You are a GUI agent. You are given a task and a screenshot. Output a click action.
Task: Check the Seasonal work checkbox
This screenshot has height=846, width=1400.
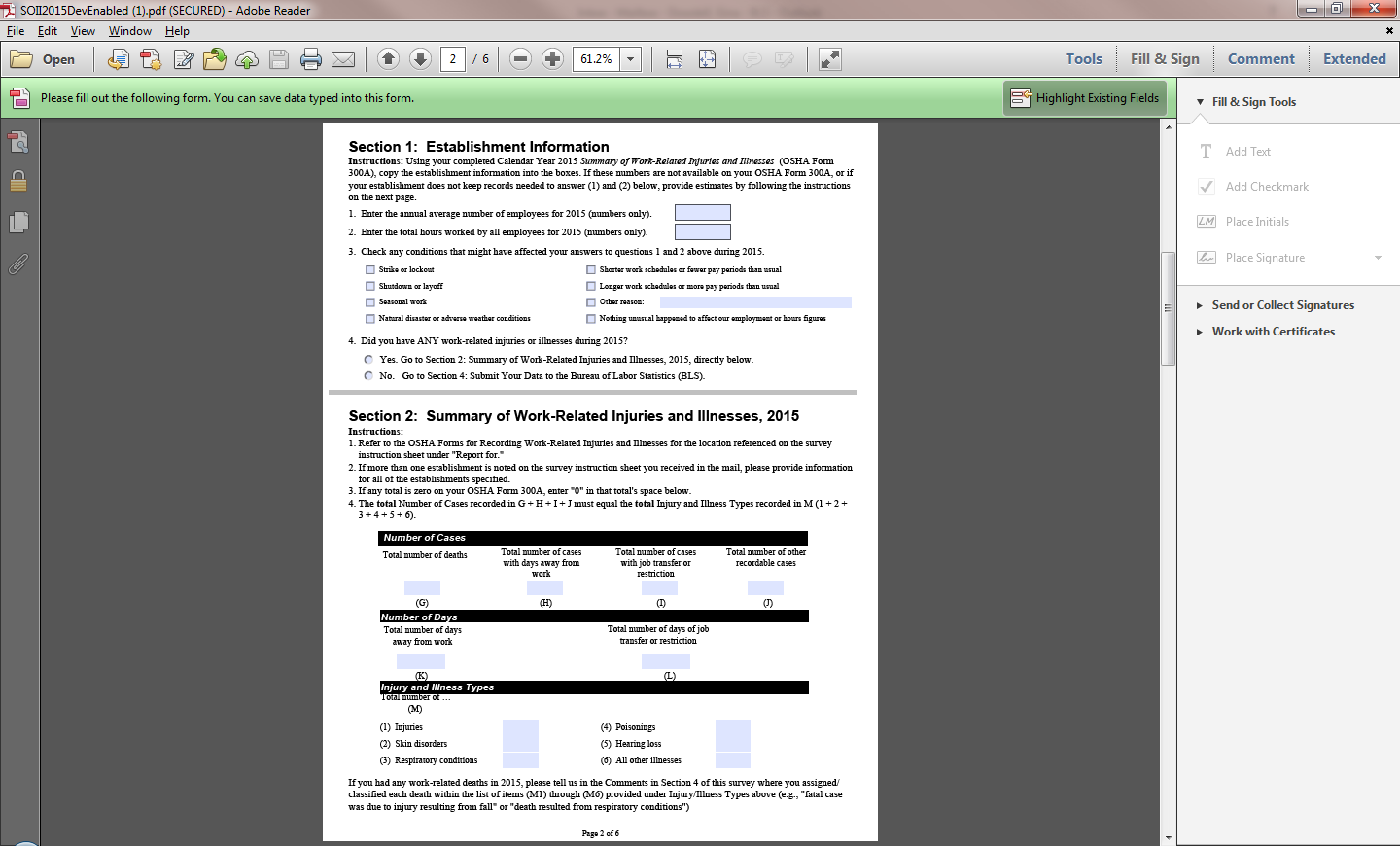point(370,302)
